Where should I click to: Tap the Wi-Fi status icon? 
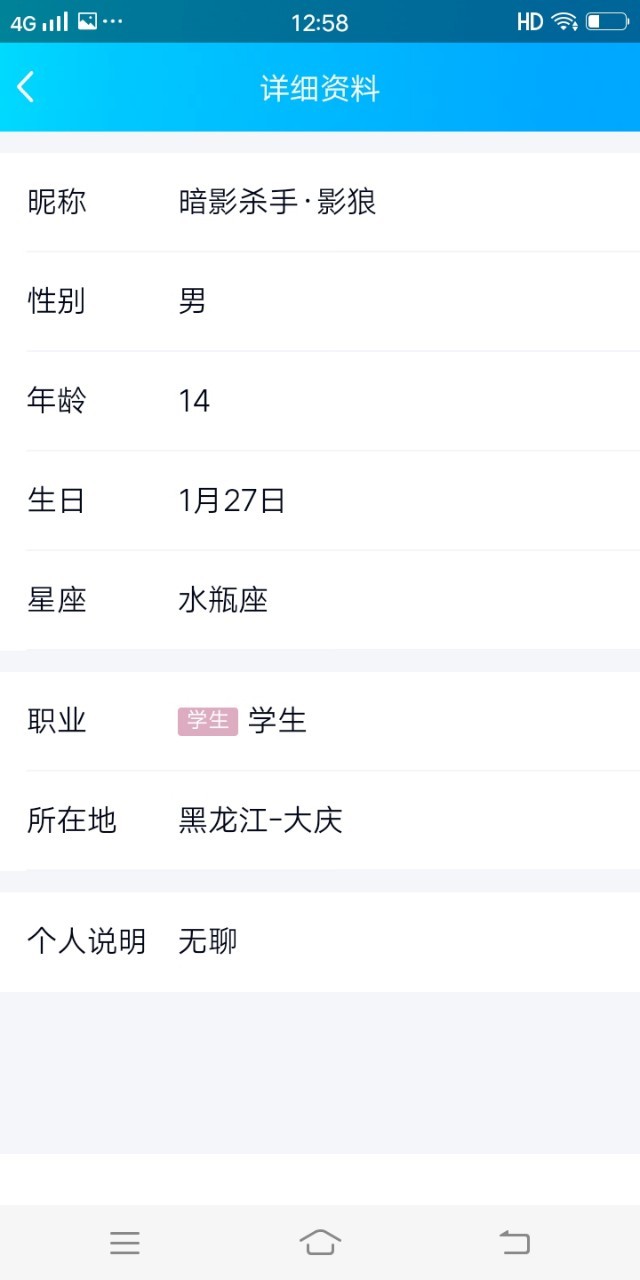pyautogui.click(x=565, y=21)
